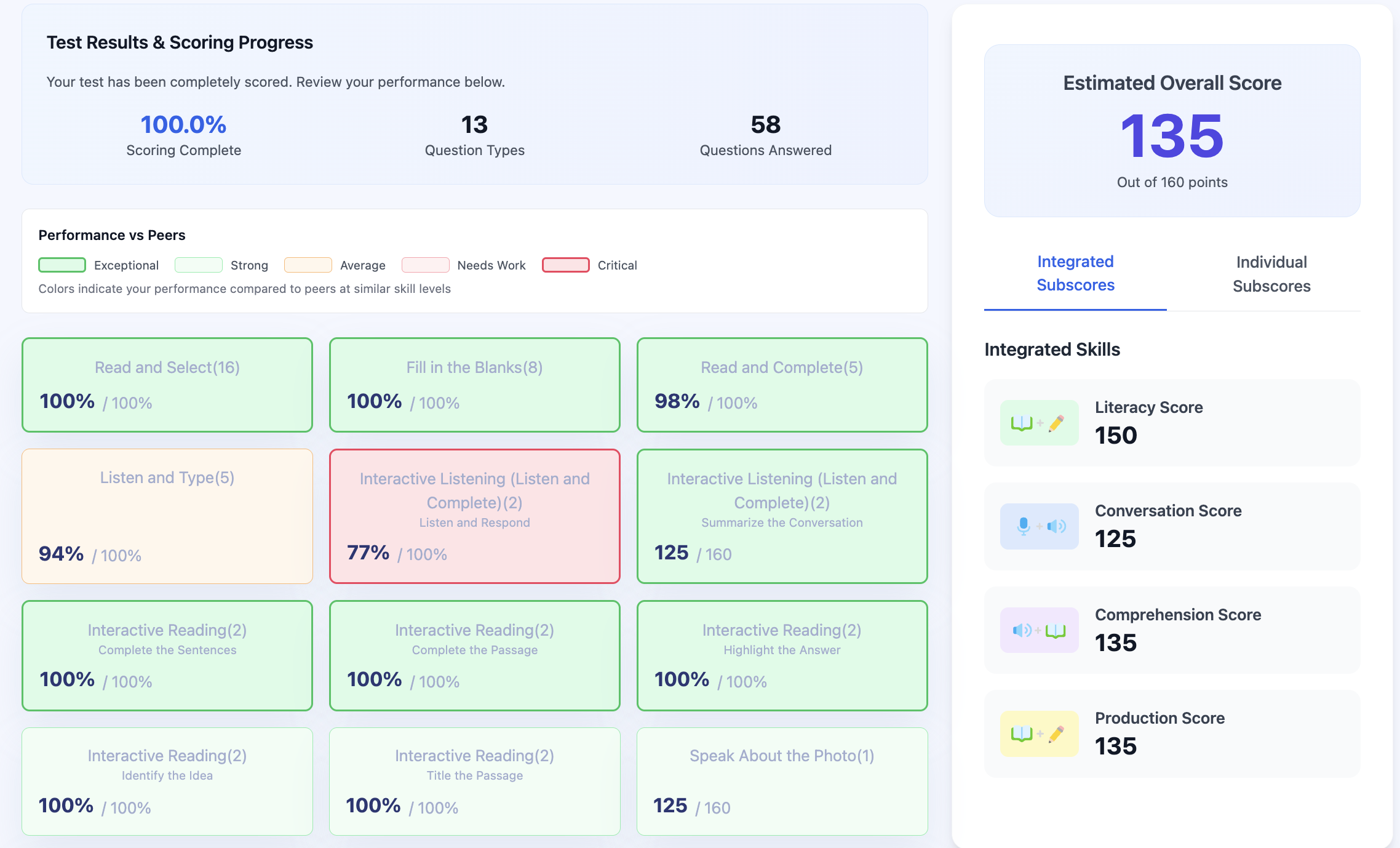This screenshot has height=848, width=1400.
Task: Click the Needs Work legend chip
Action: (x=425, y=265)
